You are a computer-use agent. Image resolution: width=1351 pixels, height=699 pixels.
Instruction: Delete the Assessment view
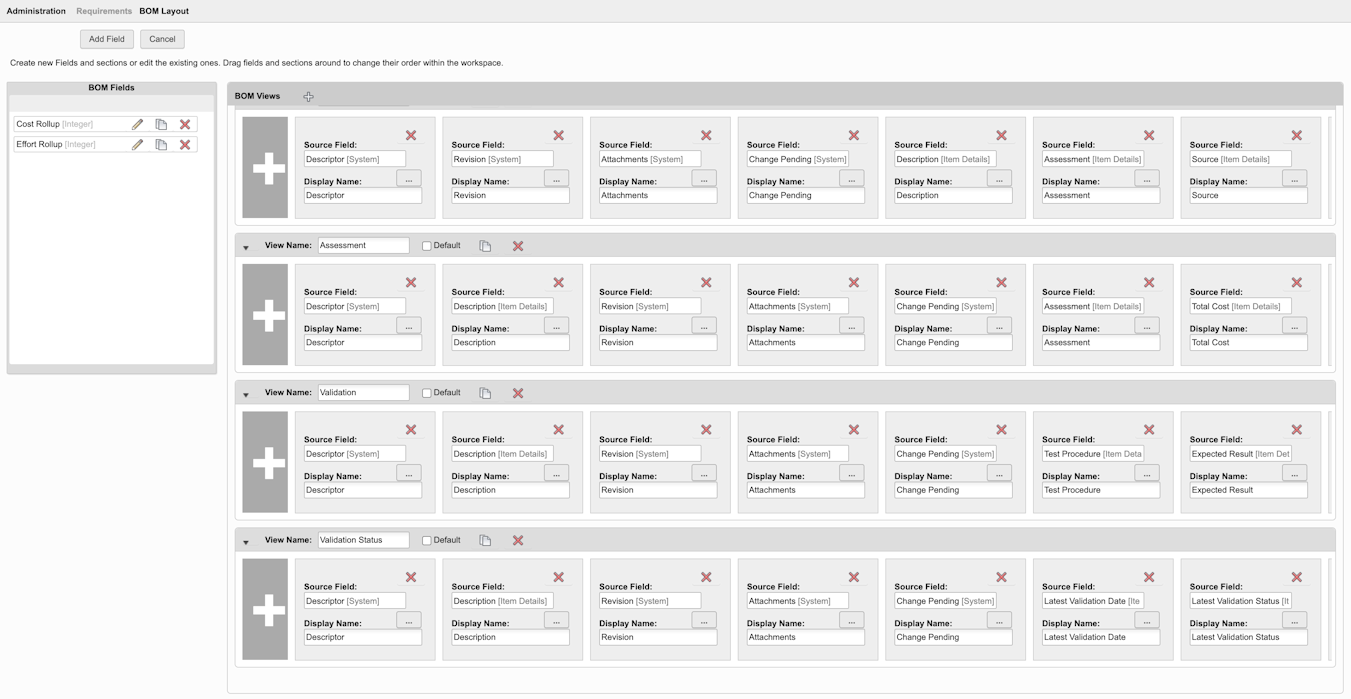click(518, 246)
